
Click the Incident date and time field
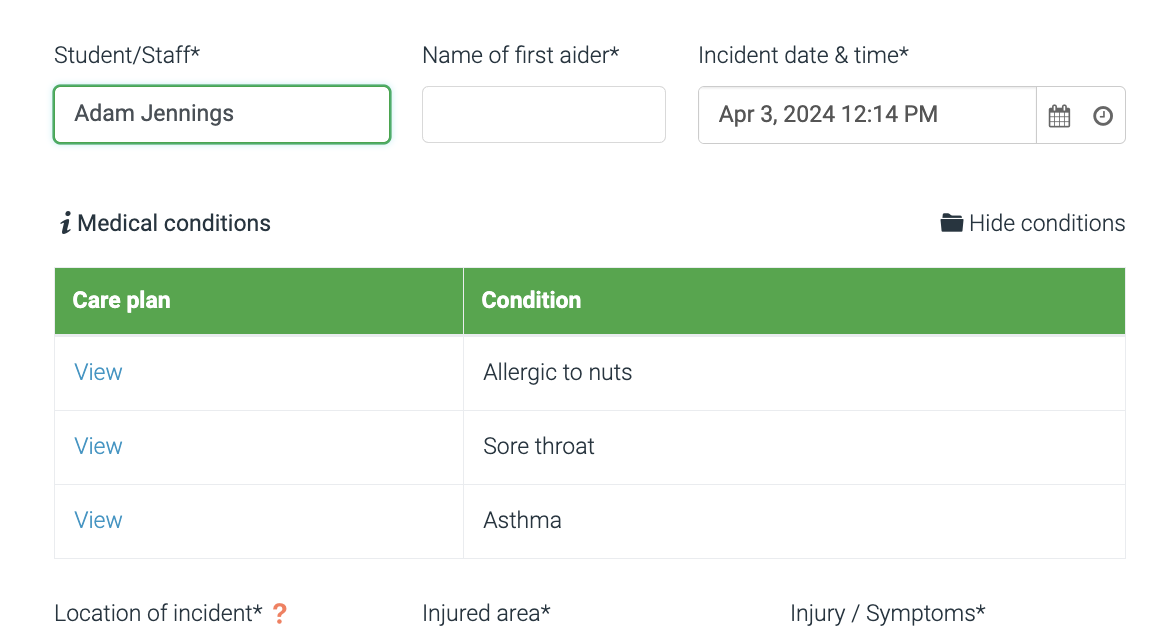866,114
